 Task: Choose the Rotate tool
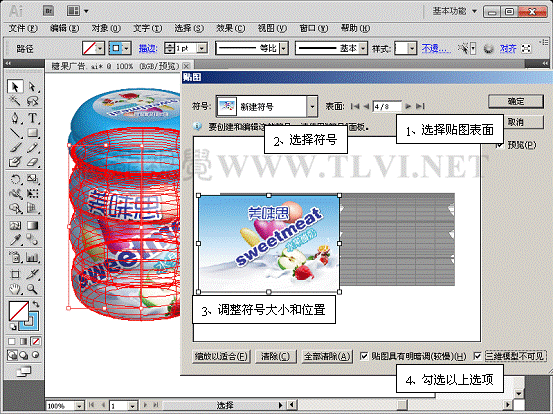[x=15, y=179]
